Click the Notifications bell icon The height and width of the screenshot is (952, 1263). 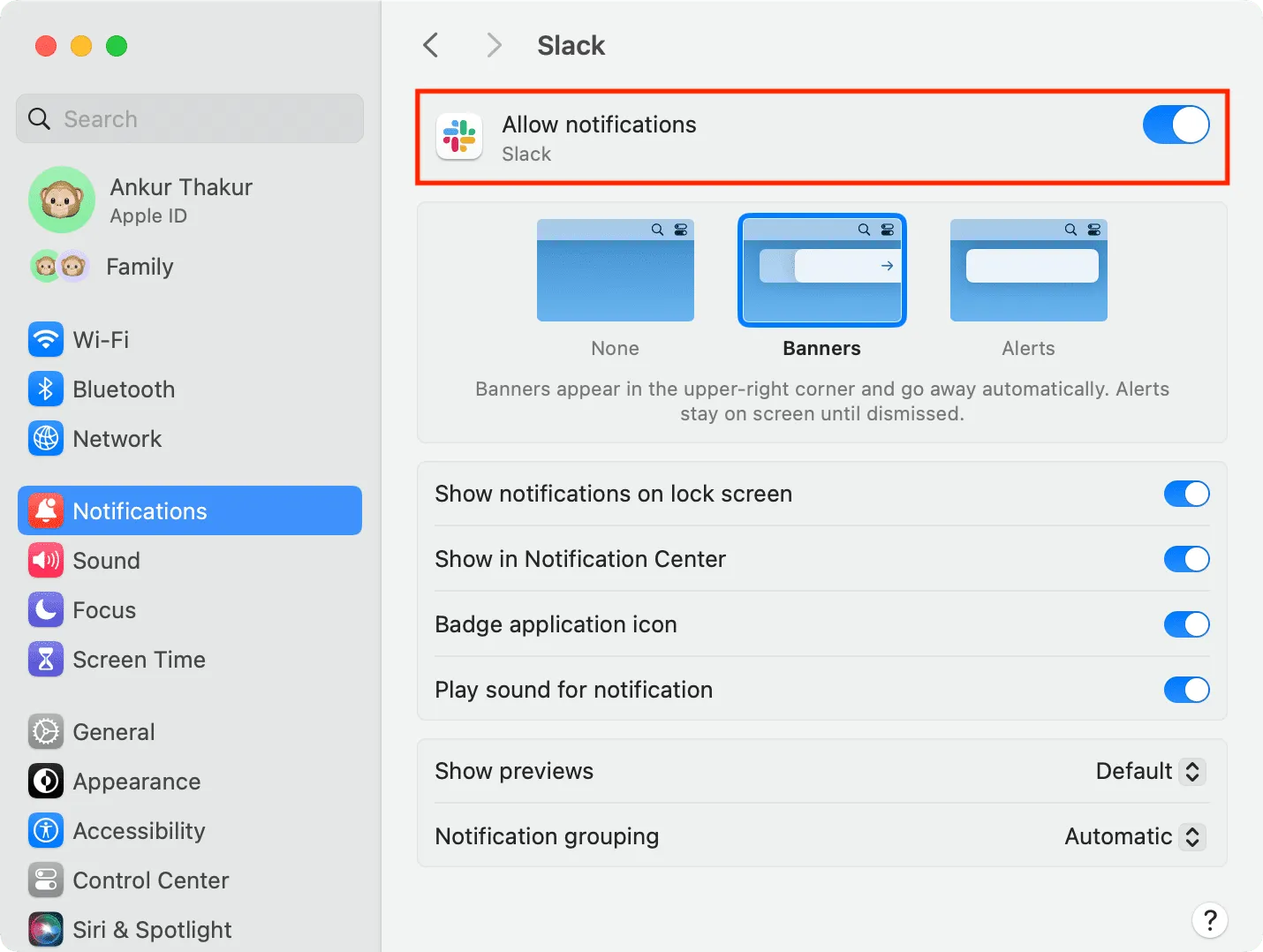46,510
